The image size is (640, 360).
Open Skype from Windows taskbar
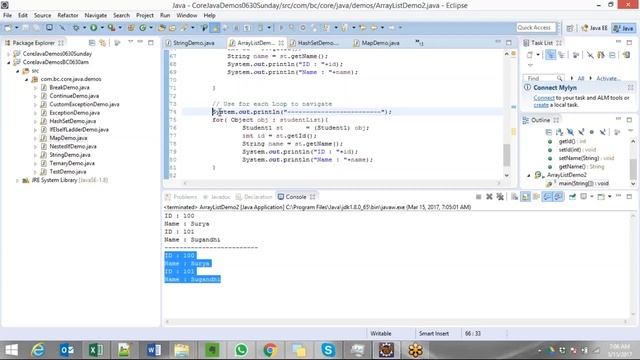click(328, 350)
